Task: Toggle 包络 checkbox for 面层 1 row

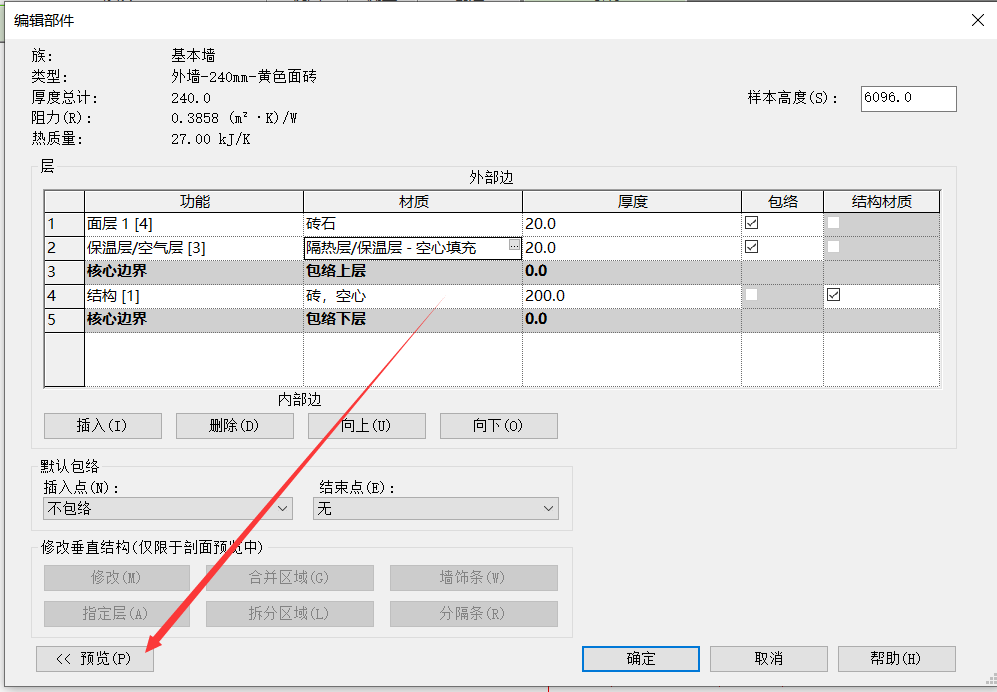Action: 752,223
